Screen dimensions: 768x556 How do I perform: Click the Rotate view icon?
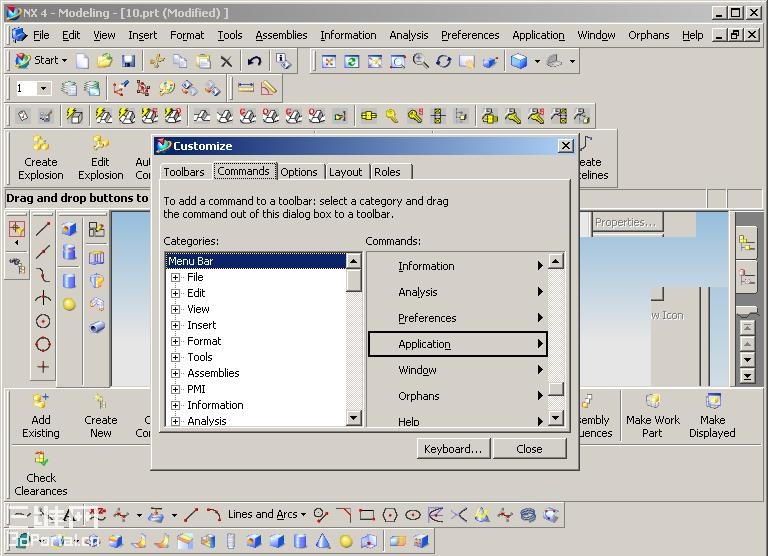point(444,61)
